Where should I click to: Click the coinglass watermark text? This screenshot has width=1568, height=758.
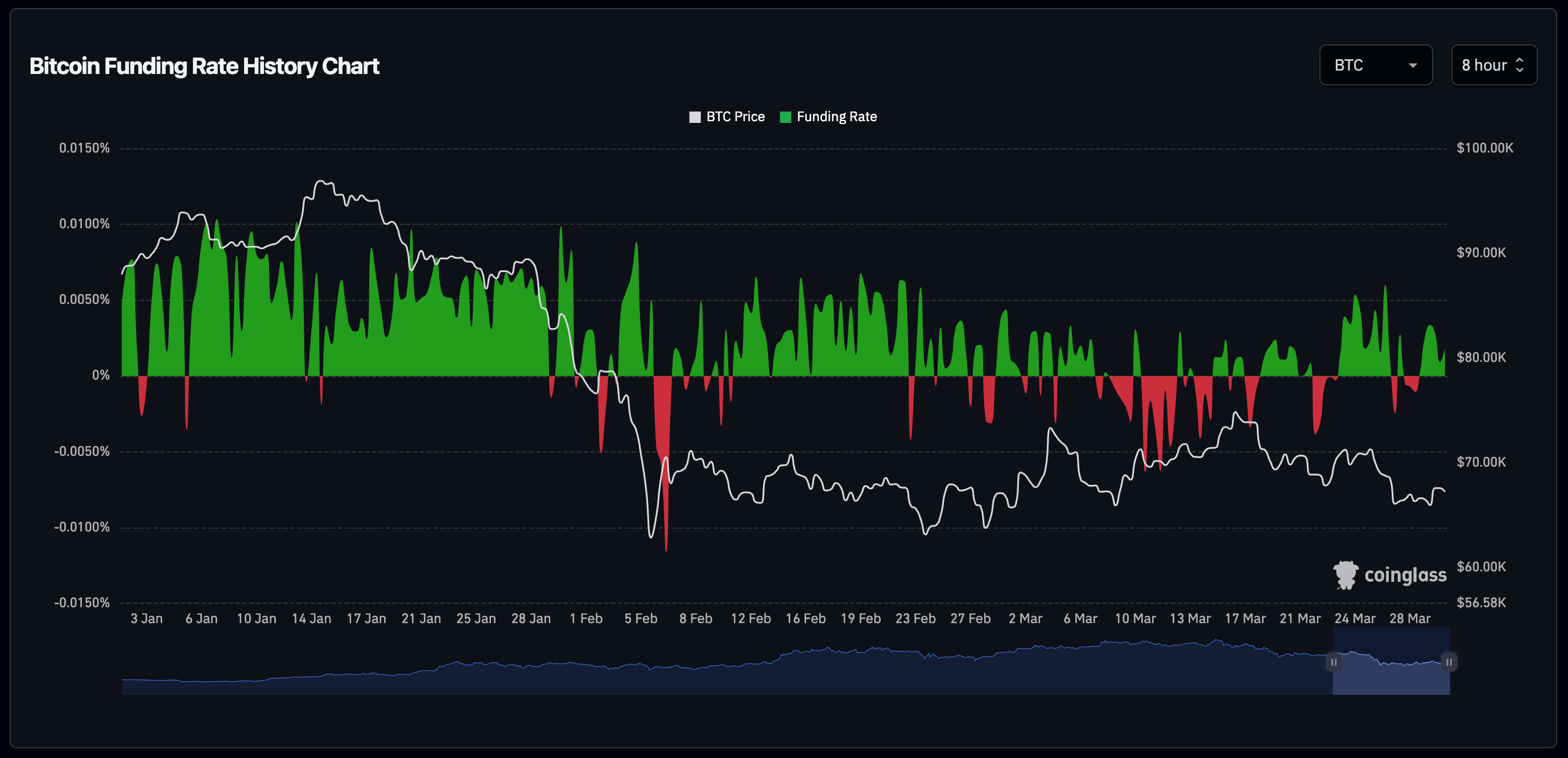click(1405, 575)
